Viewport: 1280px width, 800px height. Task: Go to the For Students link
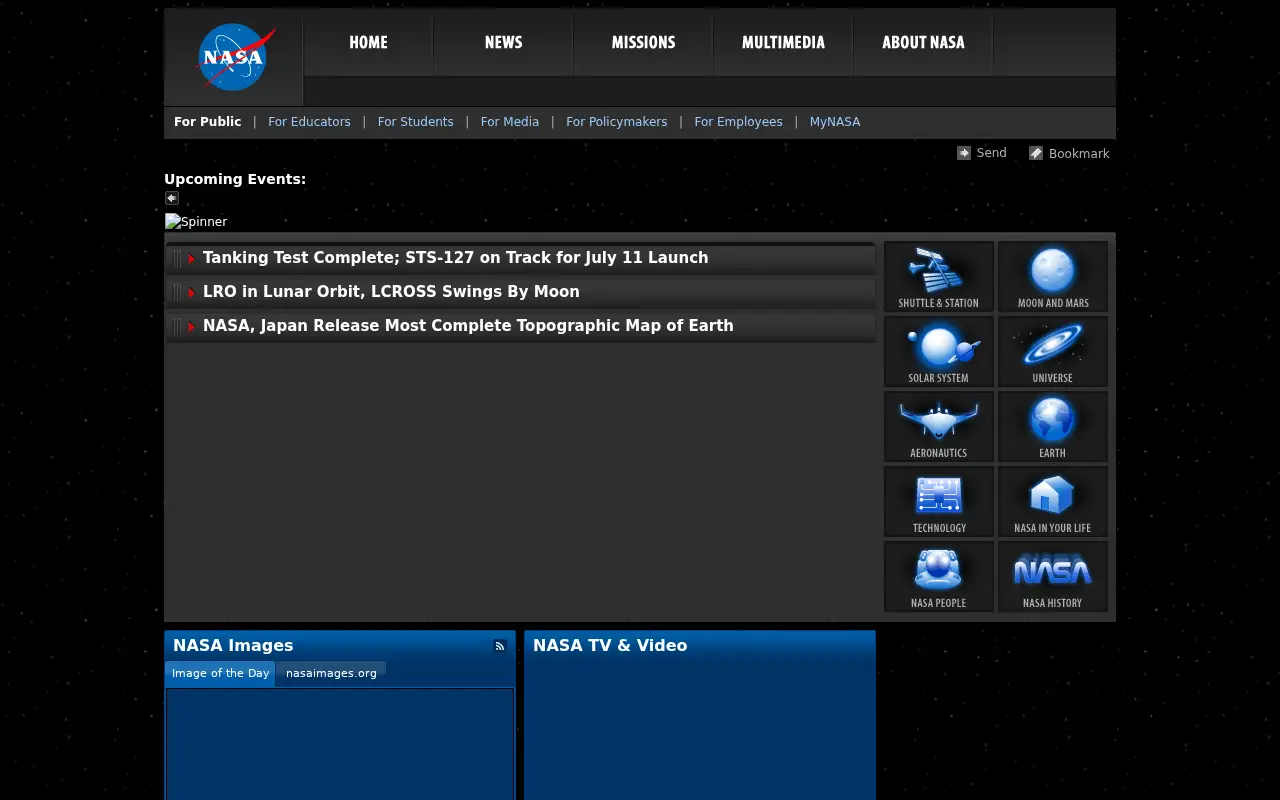[415, 122]
